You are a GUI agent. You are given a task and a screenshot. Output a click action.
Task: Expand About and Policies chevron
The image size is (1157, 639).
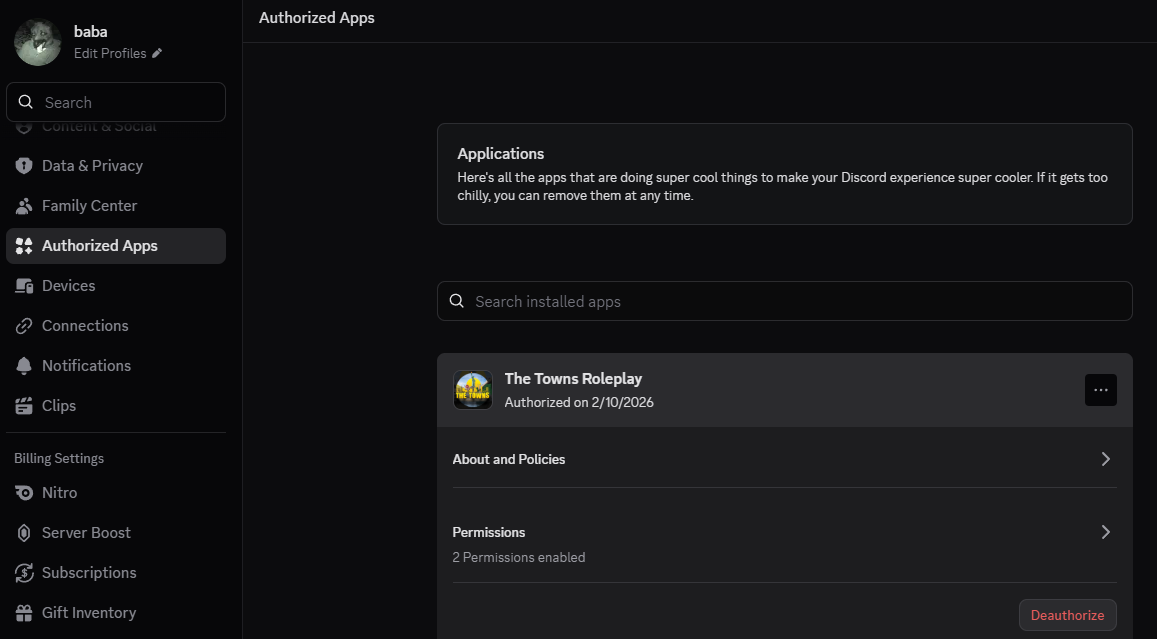point(1105,459)
